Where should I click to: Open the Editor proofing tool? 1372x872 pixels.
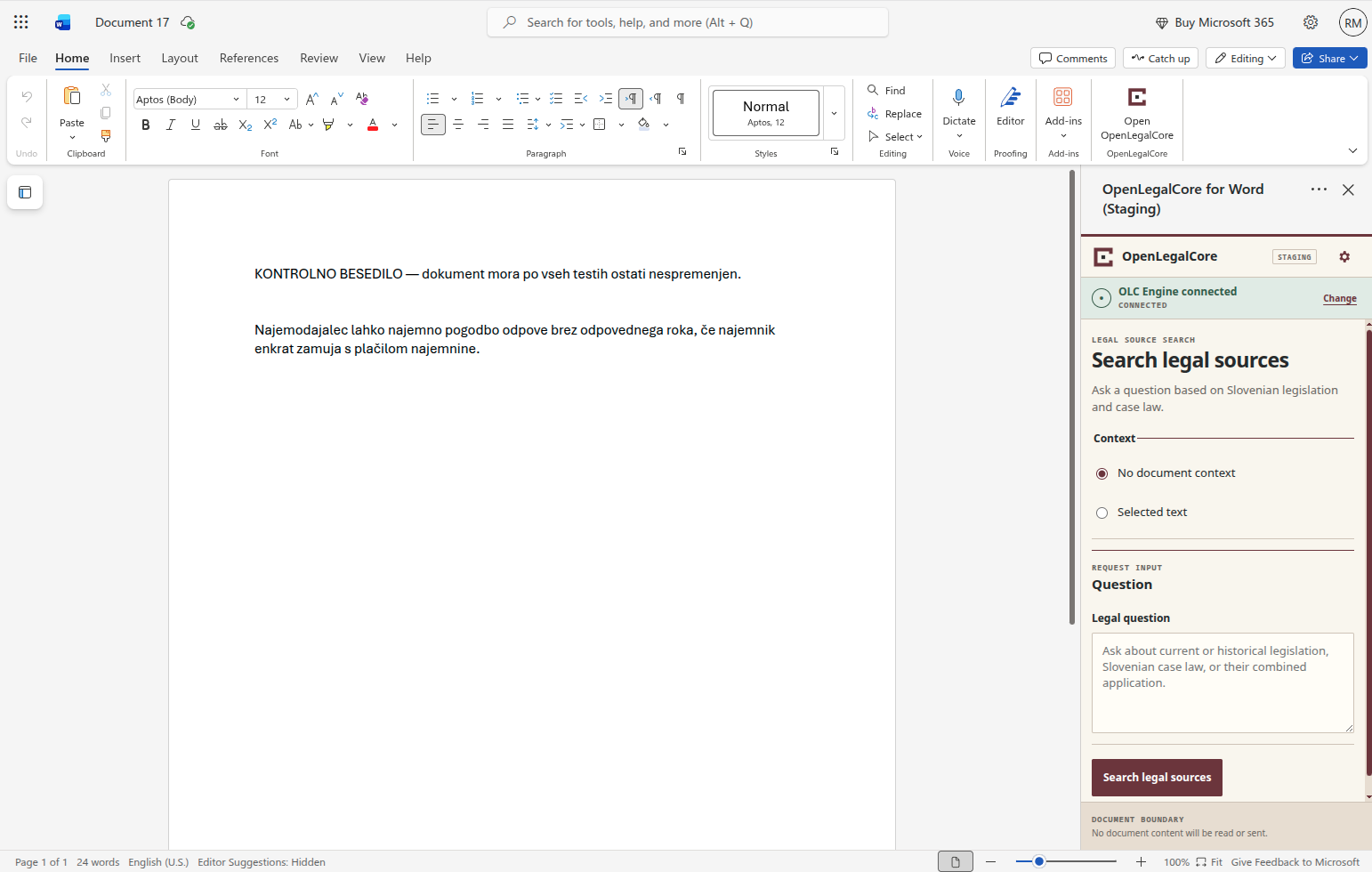[x=1011, y=107]
